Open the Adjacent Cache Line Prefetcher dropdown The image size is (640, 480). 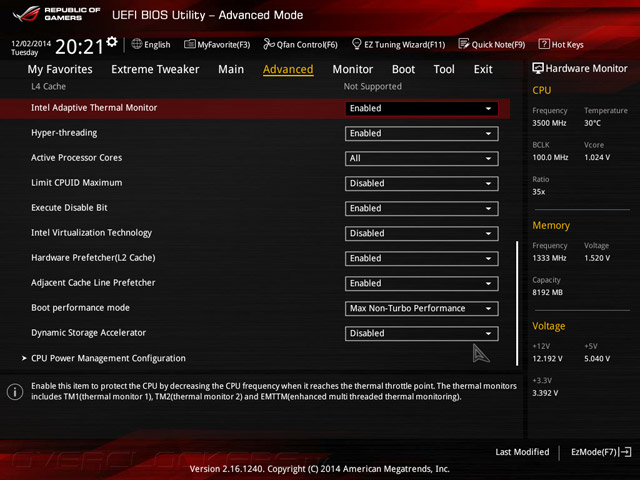pyautogui.click(x=422, y=283)
